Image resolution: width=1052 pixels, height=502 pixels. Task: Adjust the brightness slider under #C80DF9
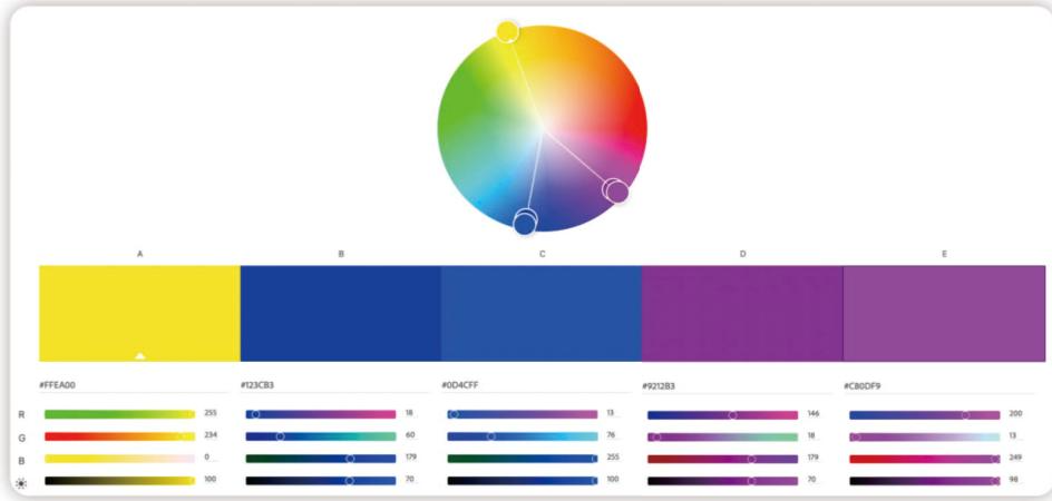click(925, 481)
